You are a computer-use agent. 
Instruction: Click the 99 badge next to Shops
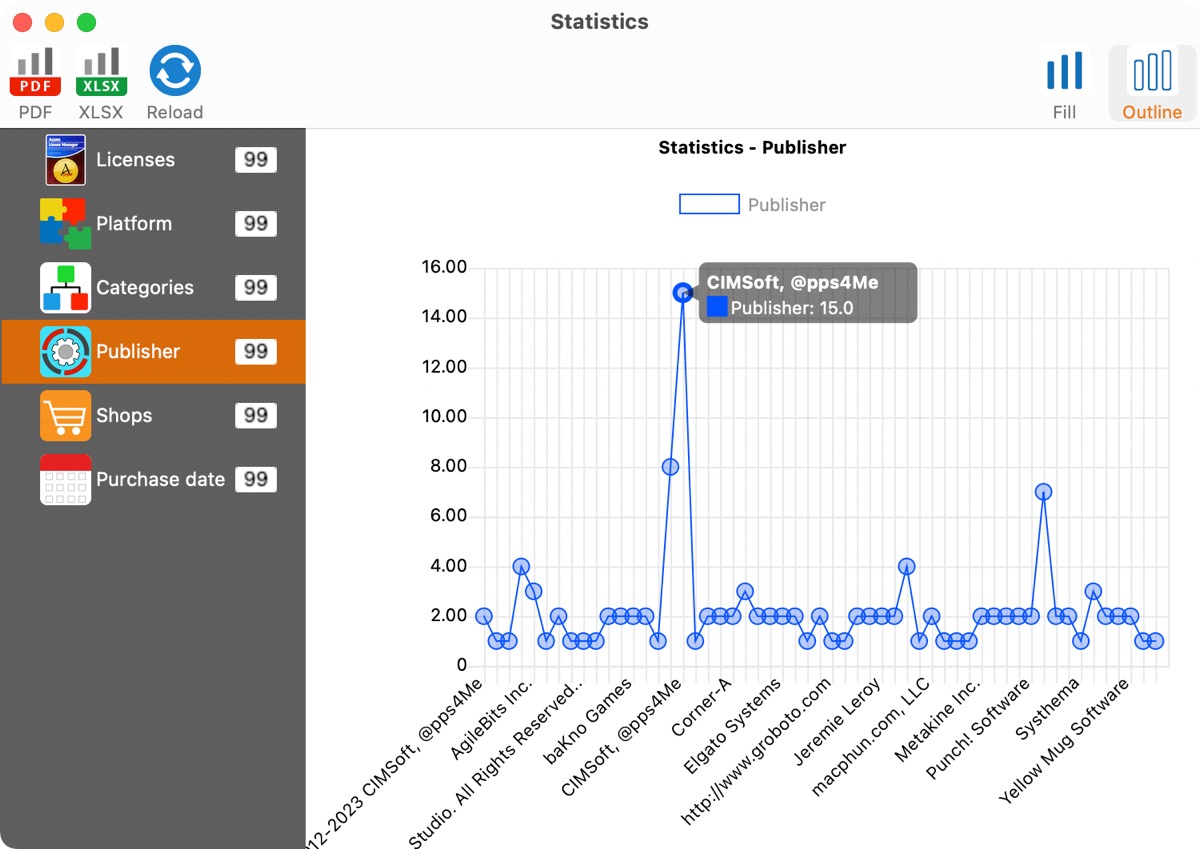click(x=256, y=416)
